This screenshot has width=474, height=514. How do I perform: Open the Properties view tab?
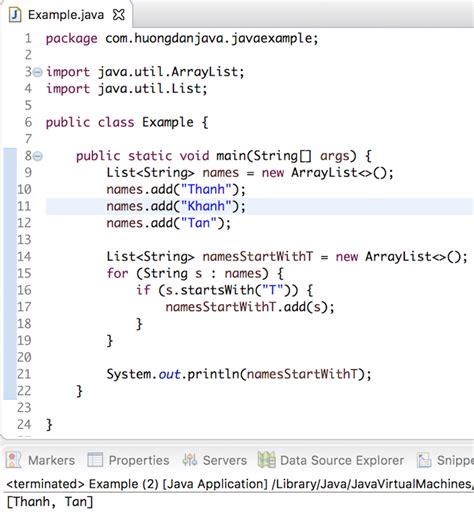(128, 460)
